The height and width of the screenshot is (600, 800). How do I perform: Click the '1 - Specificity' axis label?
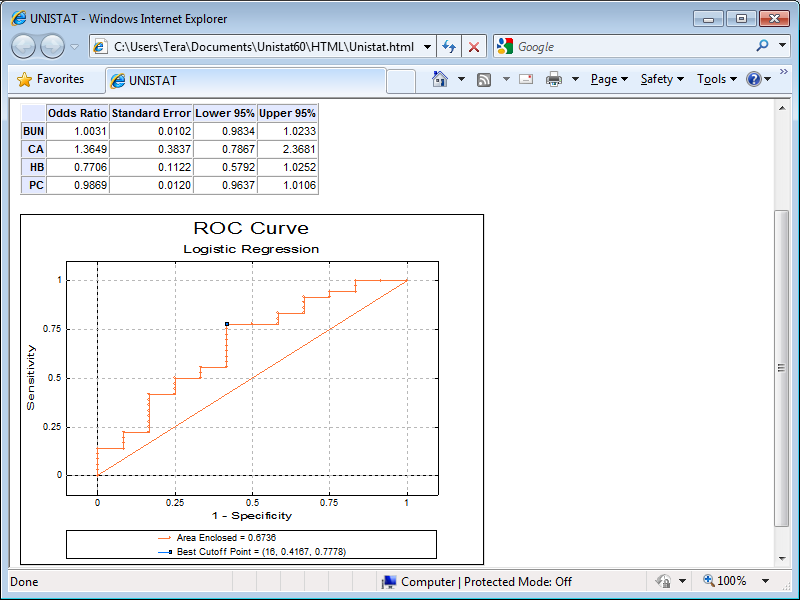point(252,516)
